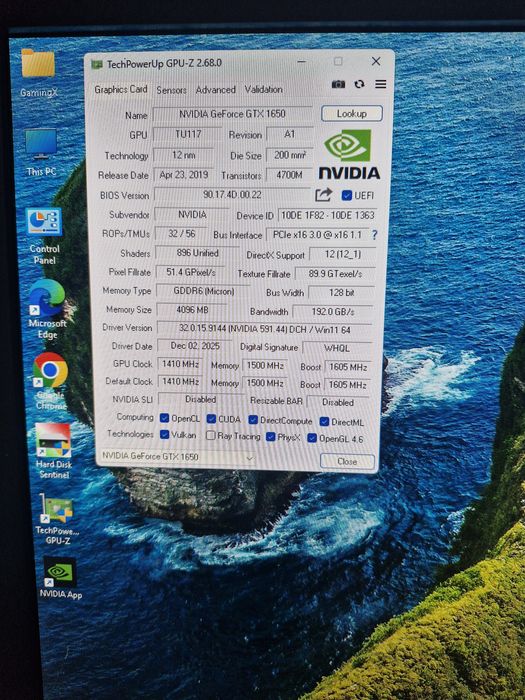Toggle the Ray Tracing checkbox
The height and width of the screenshot is (700, 525).
pyautogui.click(x=211, y=435)
